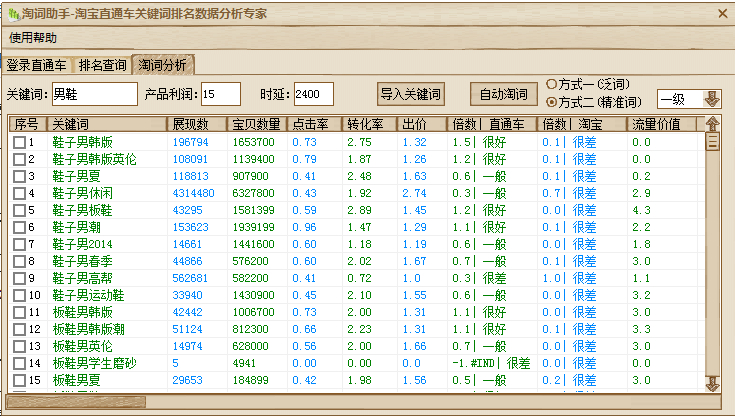Close the 淘词助手 window
735x416 pixels.
[x=723, y=14]
